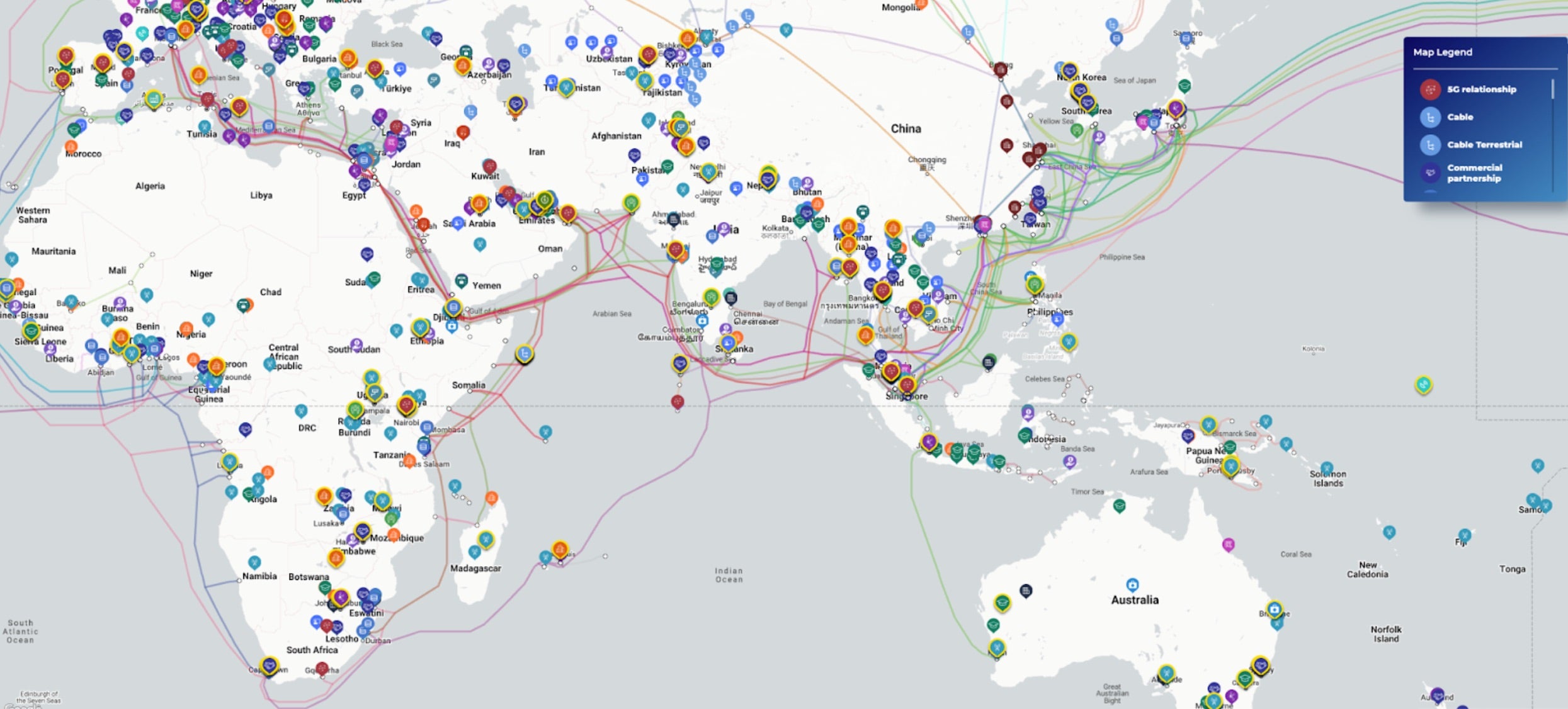Open the red marker south of India on the equator
Screen dimensions: 1568x709
(x=677, y=401)
